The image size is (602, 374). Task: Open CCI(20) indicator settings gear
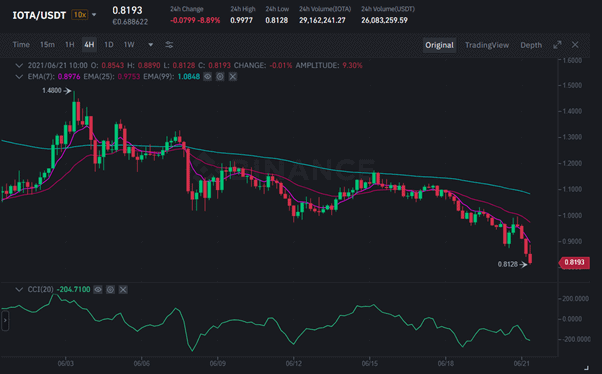[110, 290]
